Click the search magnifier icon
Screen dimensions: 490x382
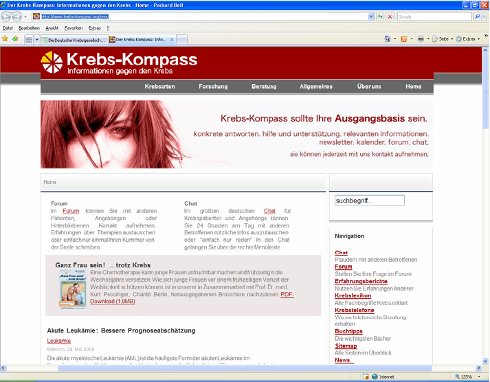[x=477, y=16]
